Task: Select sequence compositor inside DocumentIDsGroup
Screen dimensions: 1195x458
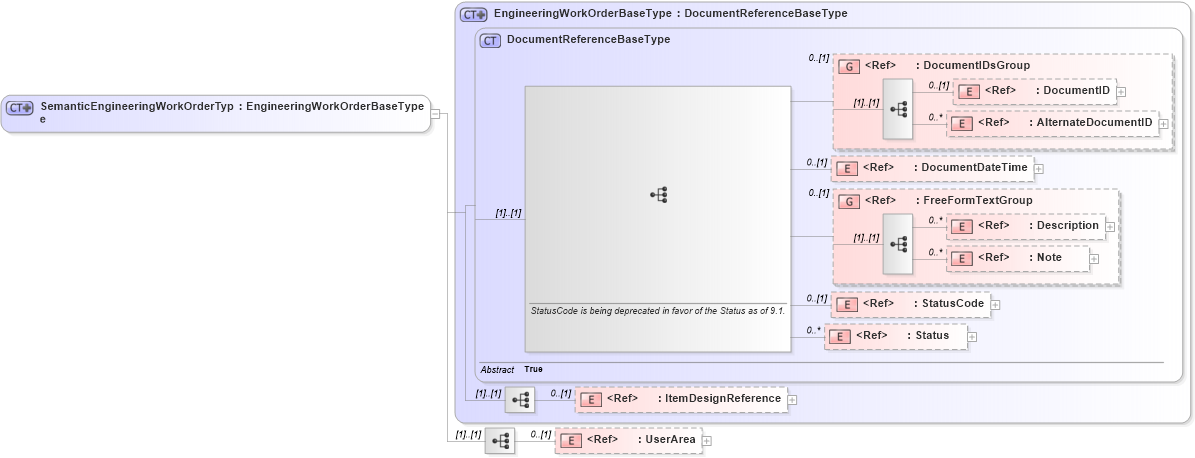Action: tap(898, 110)
